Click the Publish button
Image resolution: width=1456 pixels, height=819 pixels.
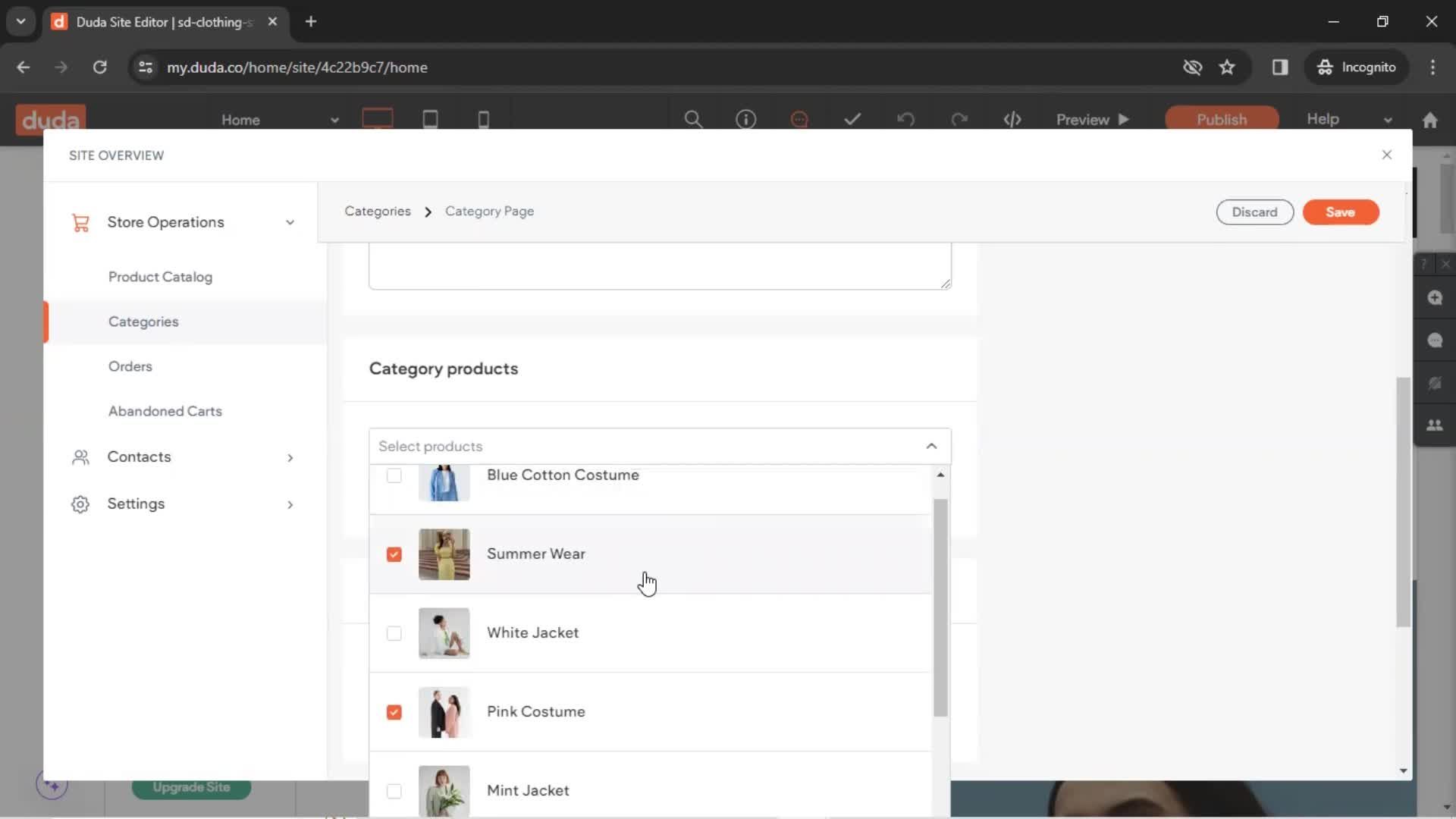(1221, 119)
